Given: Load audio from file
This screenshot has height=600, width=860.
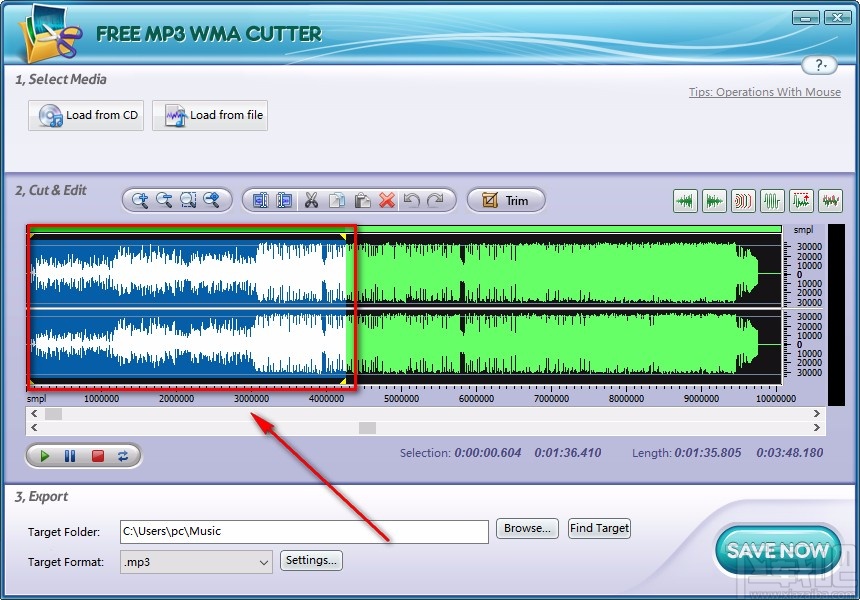Looking at the screenshot, I should [x=210, y=115].
